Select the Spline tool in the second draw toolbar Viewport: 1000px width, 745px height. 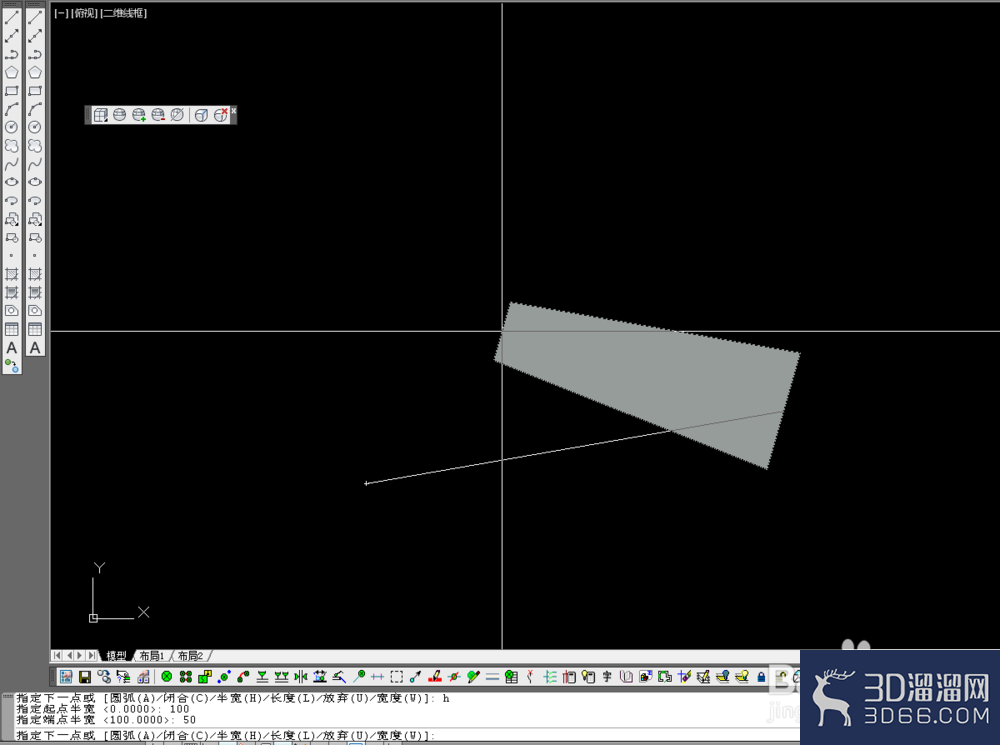(x=35, y=164)
